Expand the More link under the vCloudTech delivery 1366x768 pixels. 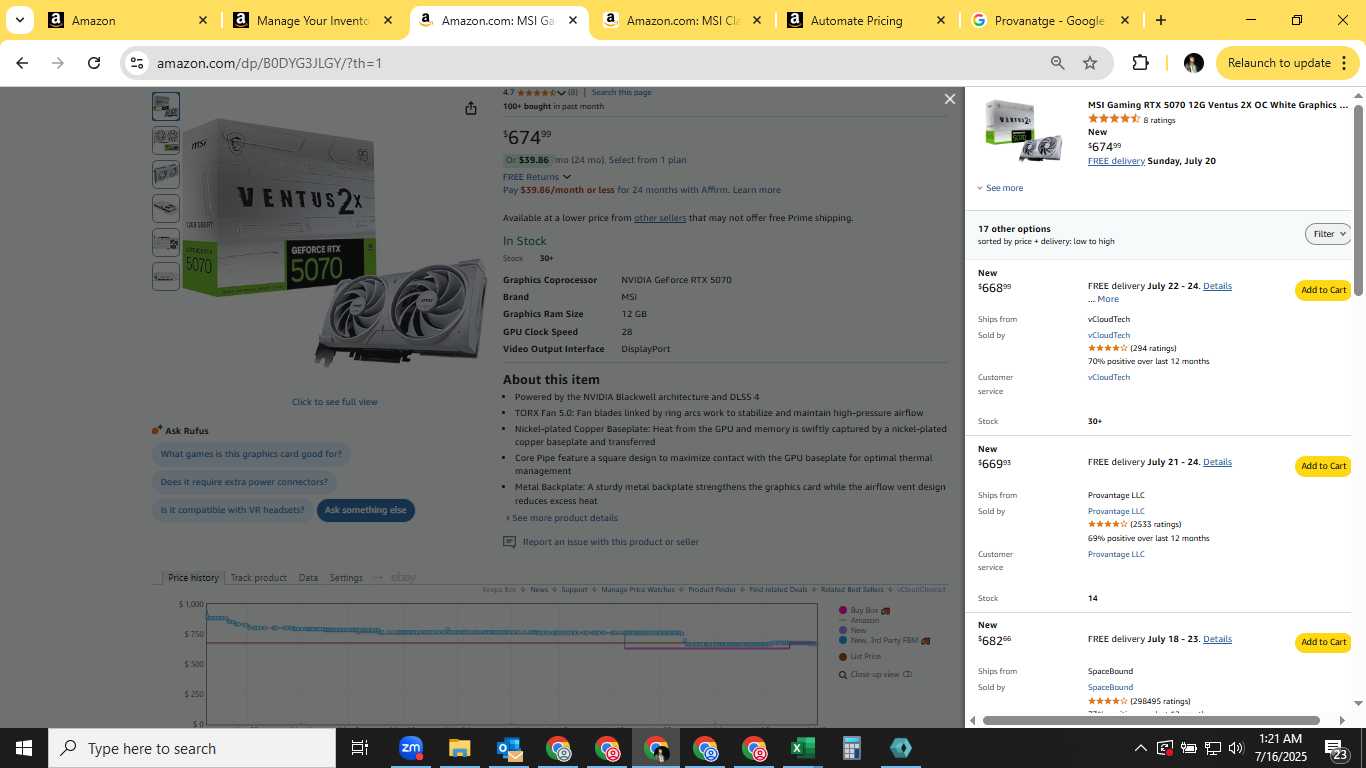coord(1107,299)
